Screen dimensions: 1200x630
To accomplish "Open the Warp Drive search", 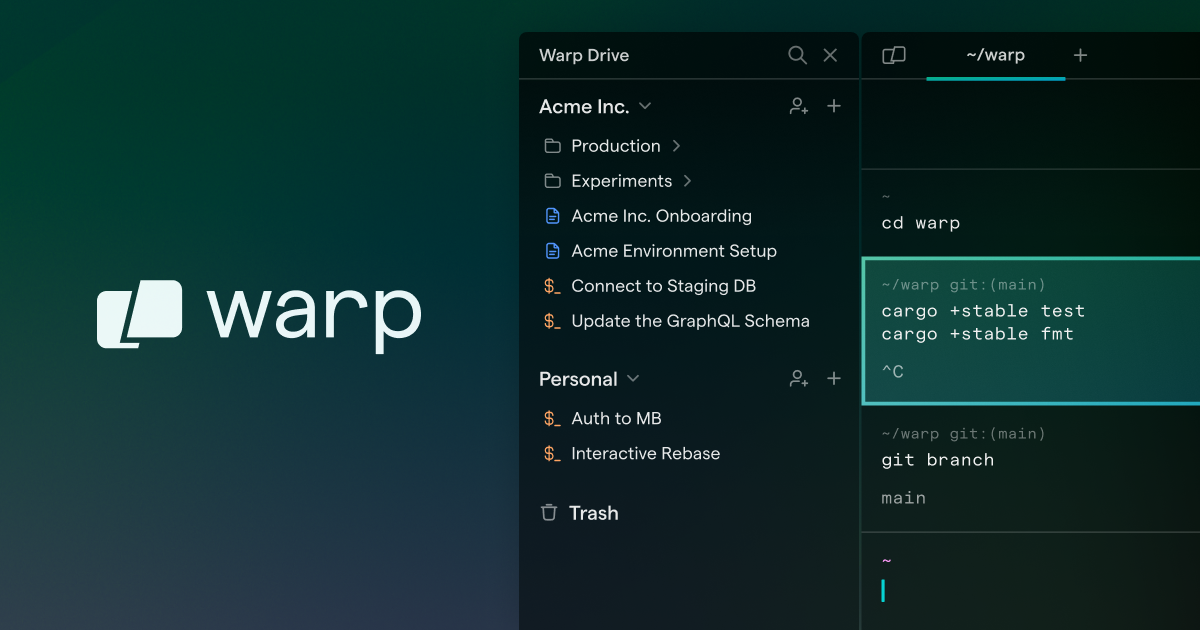I will [797, 55].
